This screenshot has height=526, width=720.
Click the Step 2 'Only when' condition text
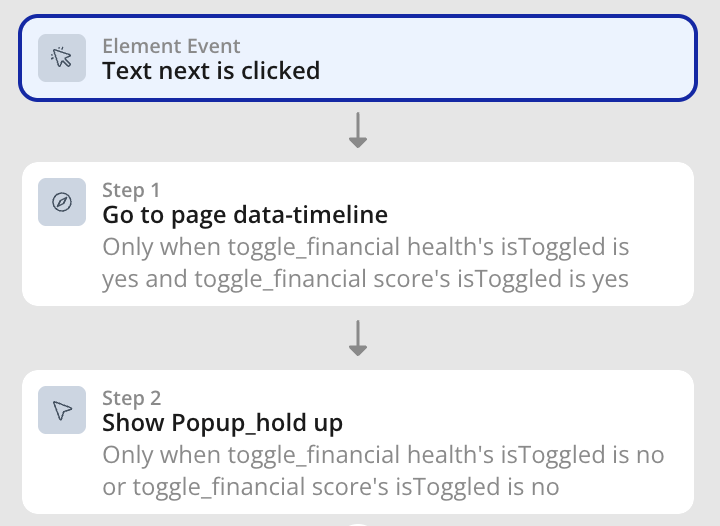[383, 470]
